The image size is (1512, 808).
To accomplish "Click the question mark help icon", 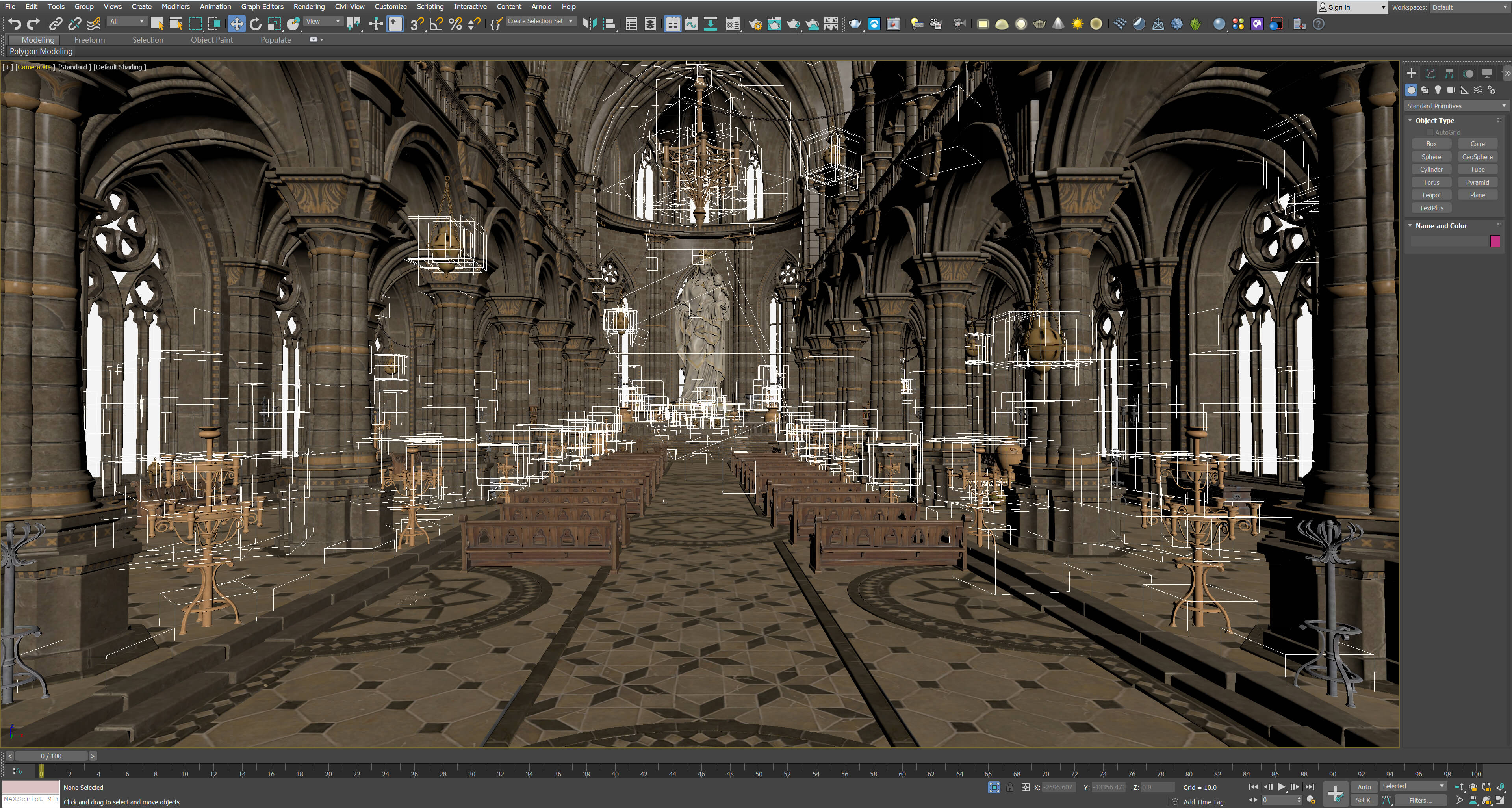I will click(x=1318, y=24).
